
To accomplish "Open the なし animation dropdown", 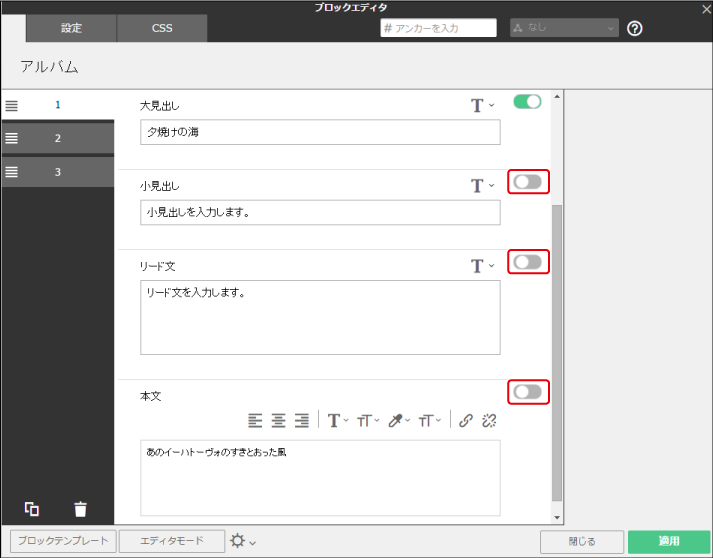I will pos(564,28).
